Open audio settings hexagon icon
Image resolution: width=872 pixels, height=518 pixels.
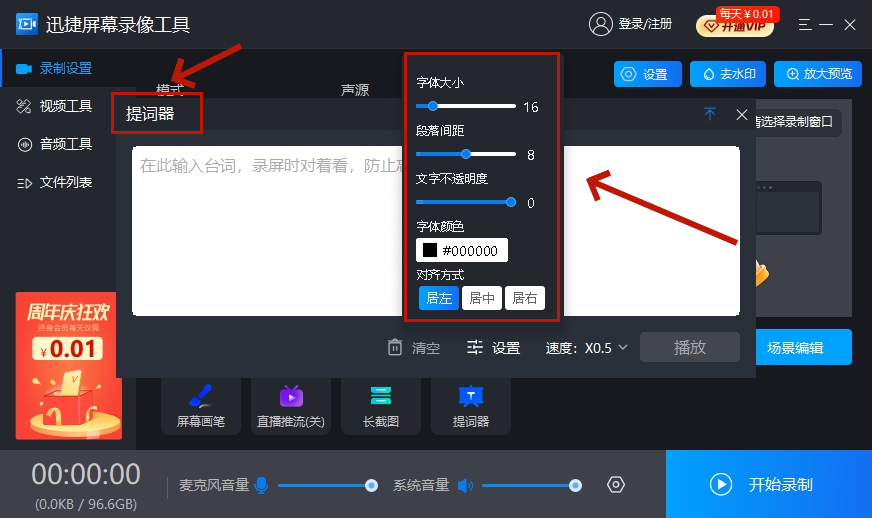pyautogui.click(x=616, y=485)
